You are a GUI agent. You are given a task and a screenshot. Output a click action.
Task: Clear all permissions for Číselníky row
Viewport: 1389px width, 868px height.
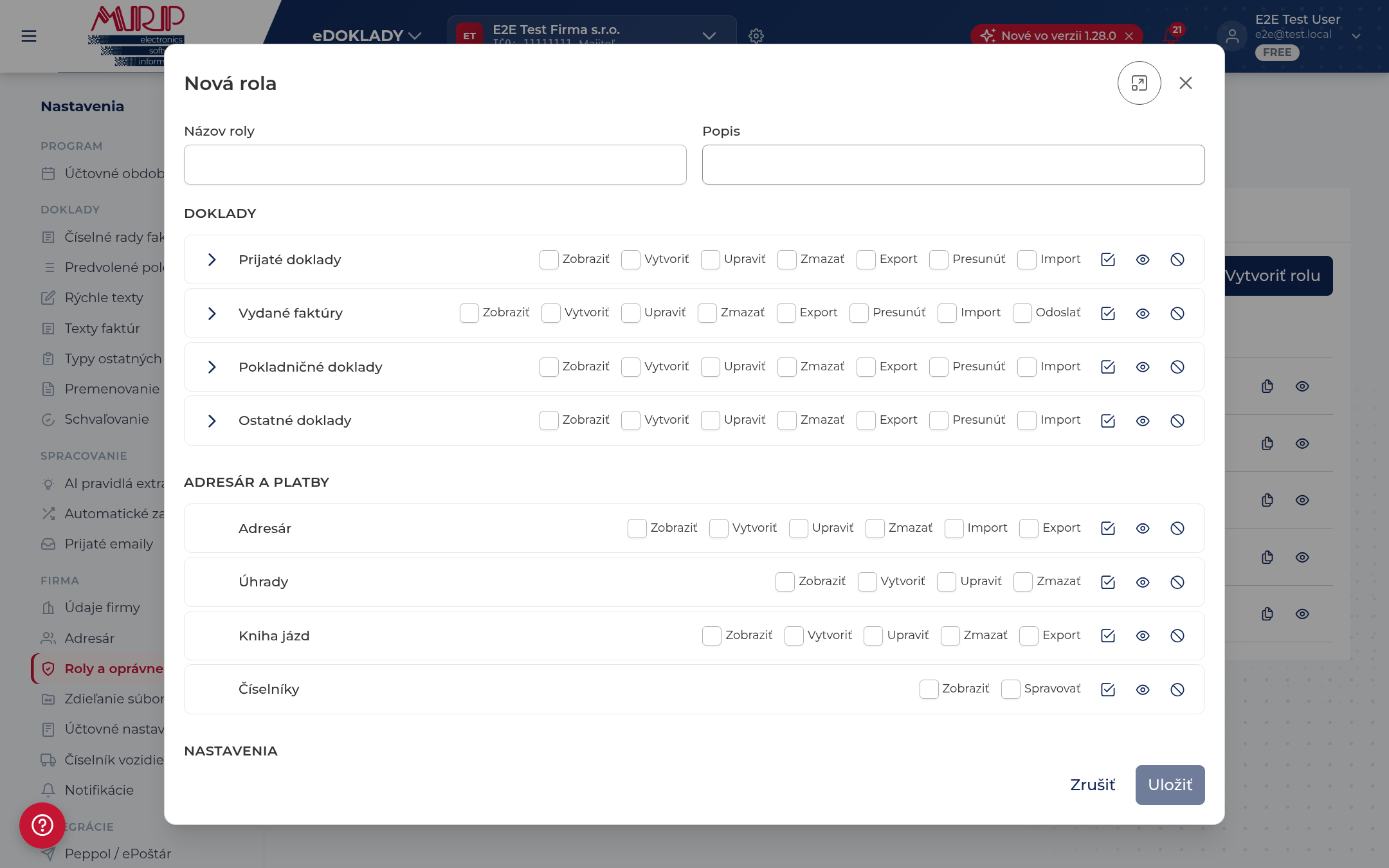coord(1177,690)
